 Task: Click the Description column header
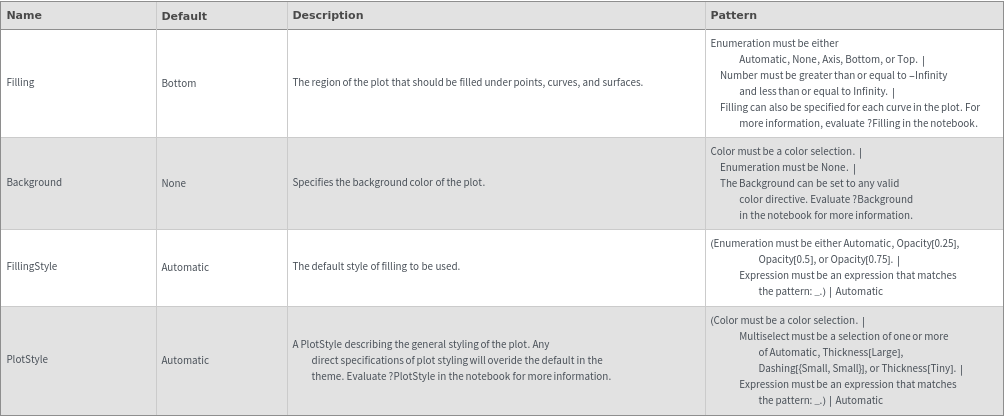click(x=328, y=15)
